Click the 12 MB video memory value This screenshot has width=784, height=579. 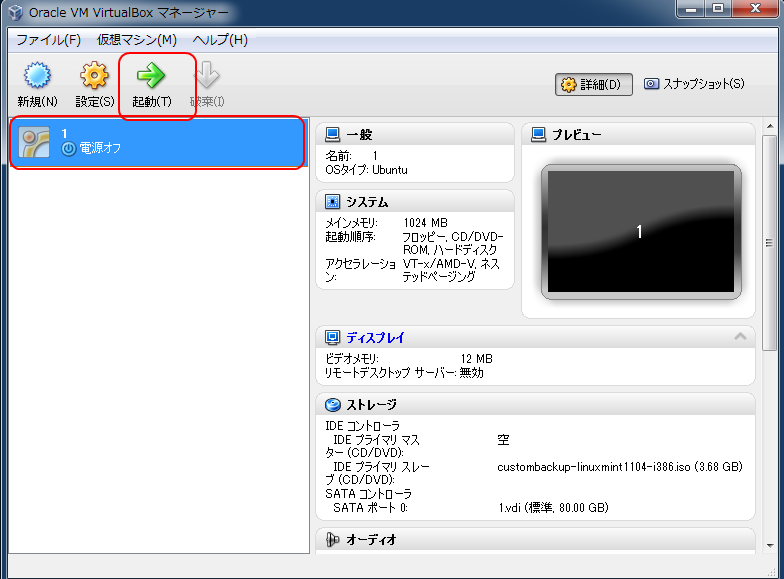point(476,358)
